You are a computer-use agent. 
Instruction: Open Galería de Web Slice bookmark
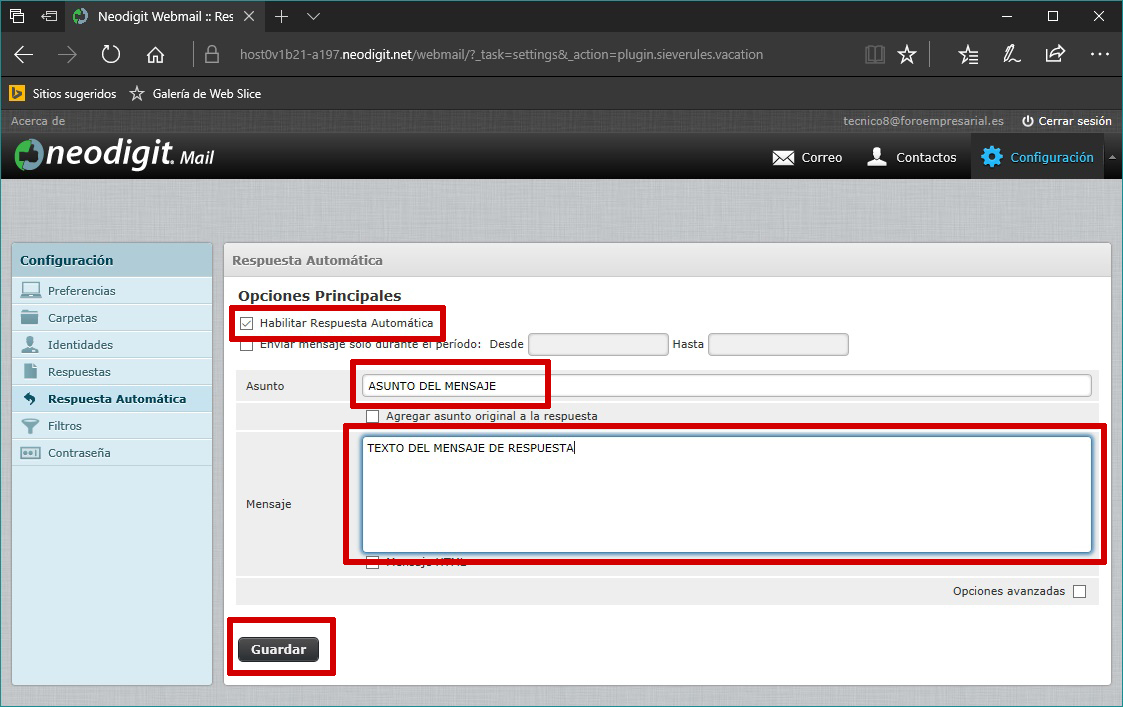pos(195,94)
